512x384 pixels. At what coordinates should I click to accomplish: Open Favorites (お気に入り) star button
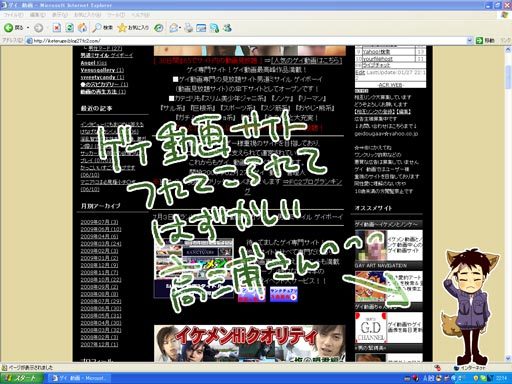tap(133, 28)
